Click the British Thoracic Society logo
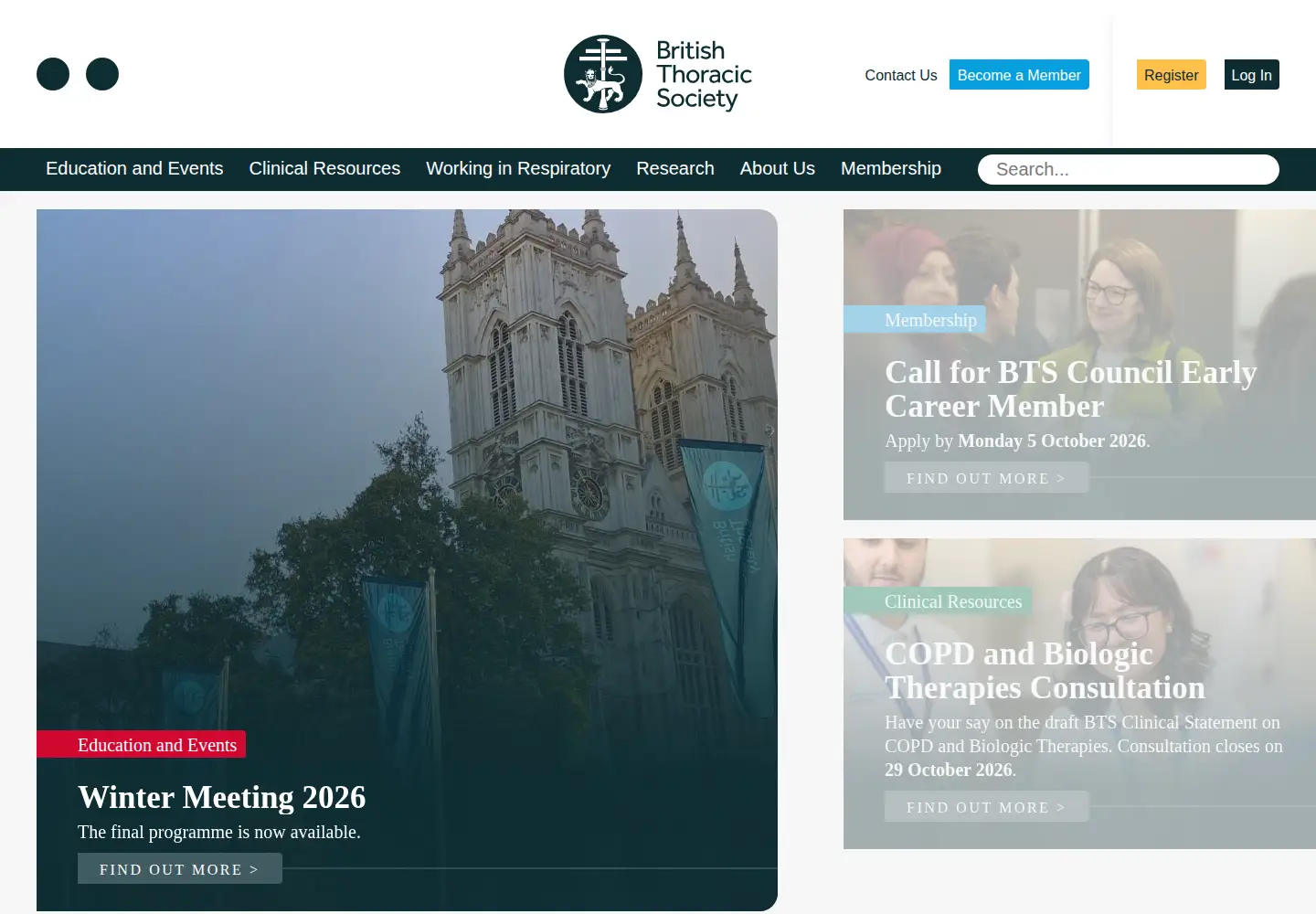The height and width of the screenshot is (914, 1316). pos(658,74)
